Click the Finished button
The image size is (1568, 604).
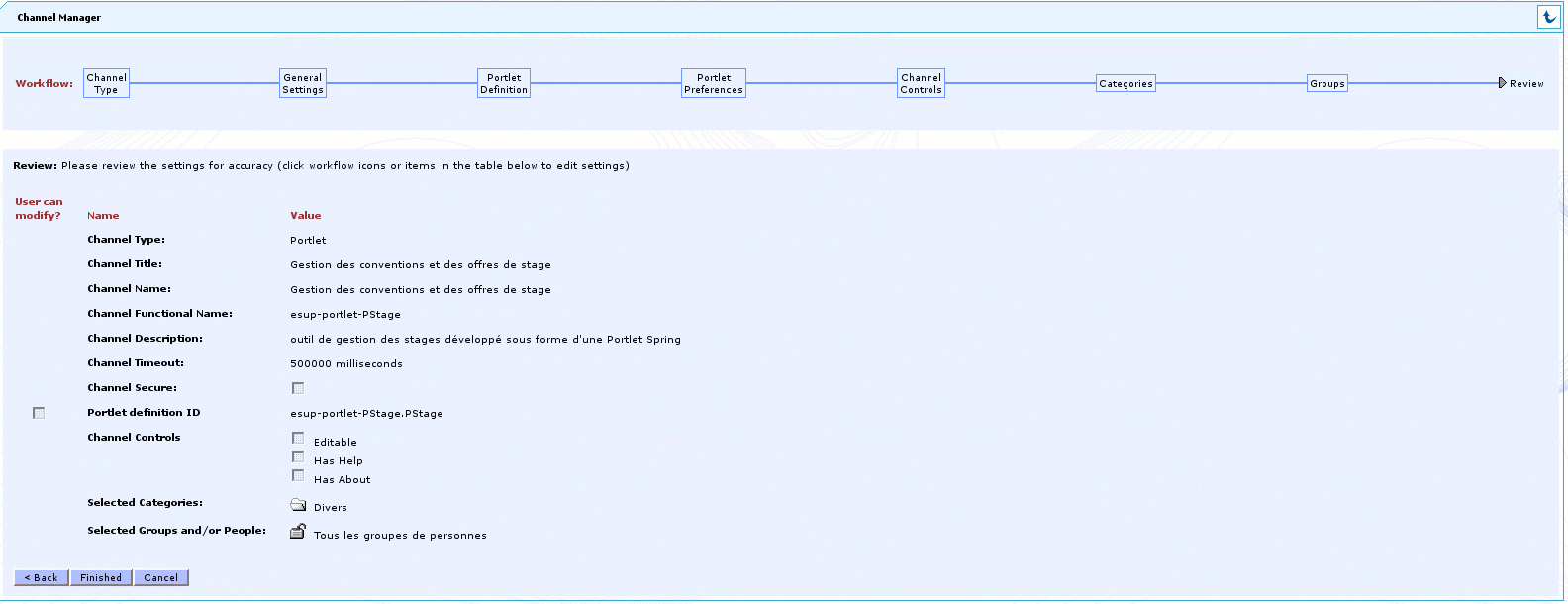(101, 577)
